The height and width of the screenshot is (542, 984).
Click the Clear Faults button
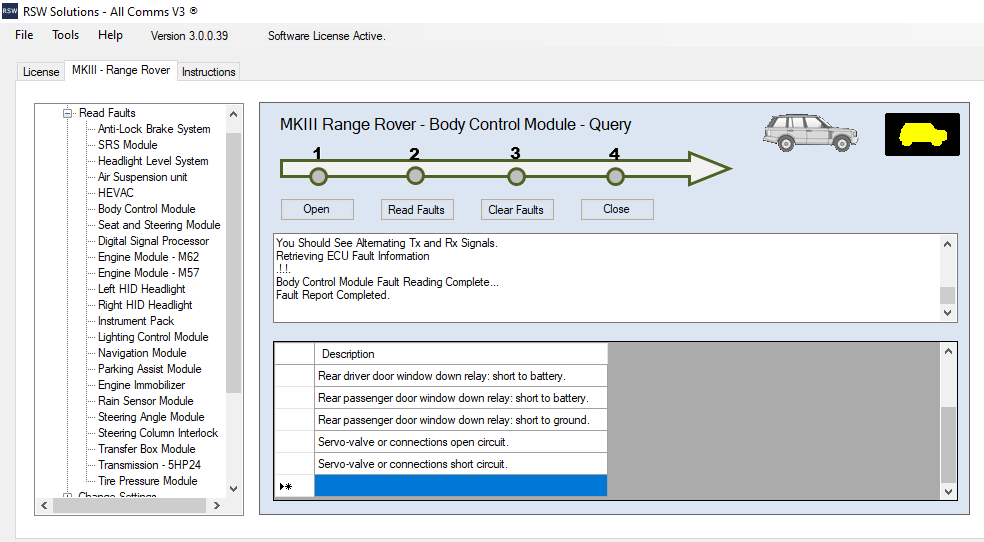point(516,210)
